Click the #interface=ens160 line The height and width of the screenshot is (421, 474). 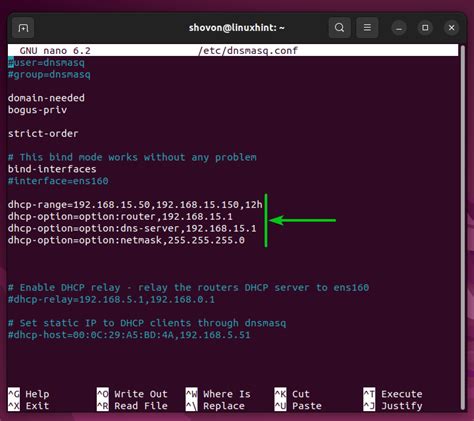coord(58,181)
